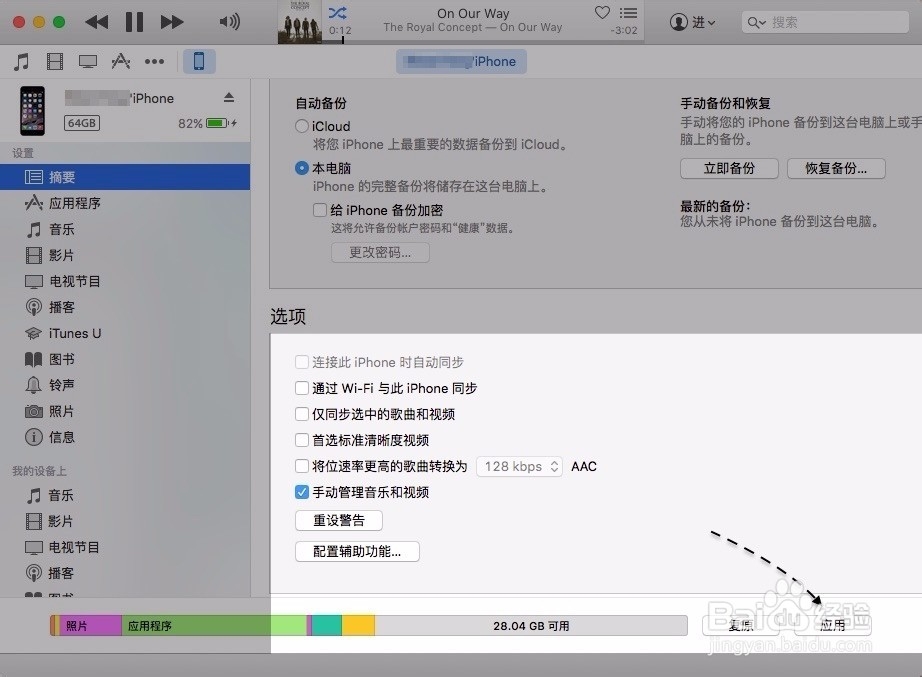
Task: Switch to Movies library icon
Action: click(55, 61)
